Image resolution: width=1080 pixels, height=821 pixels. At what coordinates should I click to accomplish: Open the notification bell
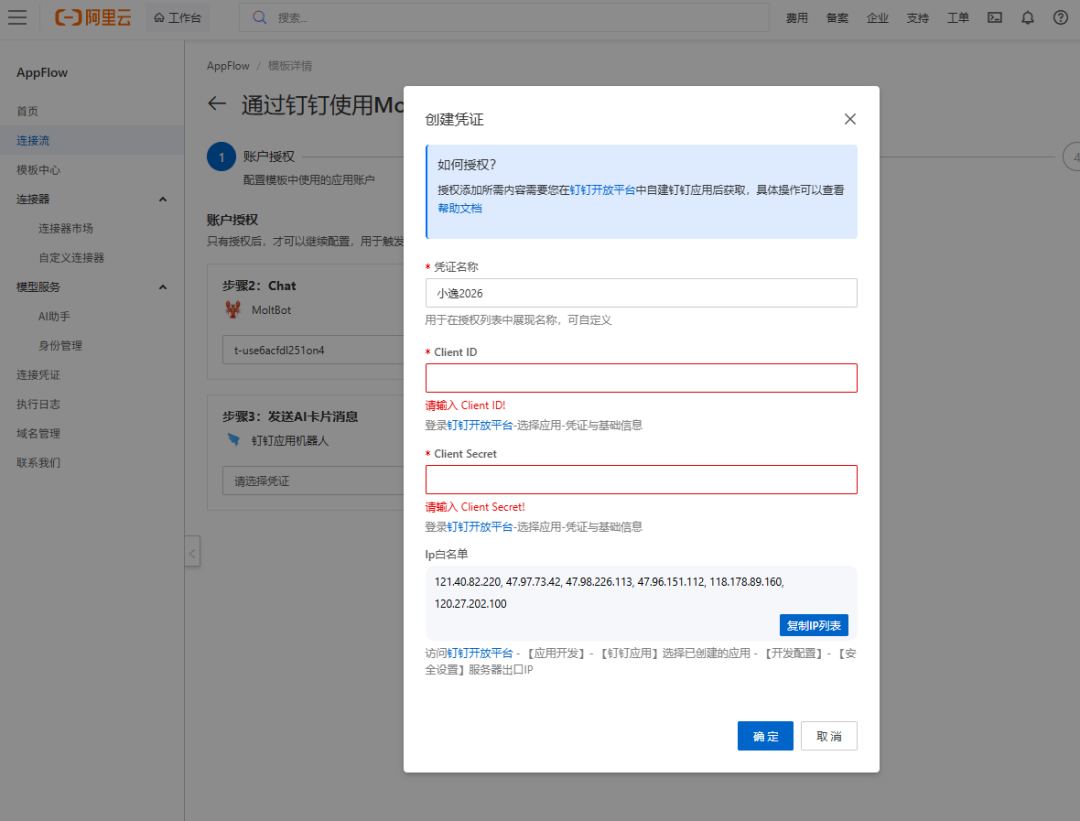point(1027,17)
